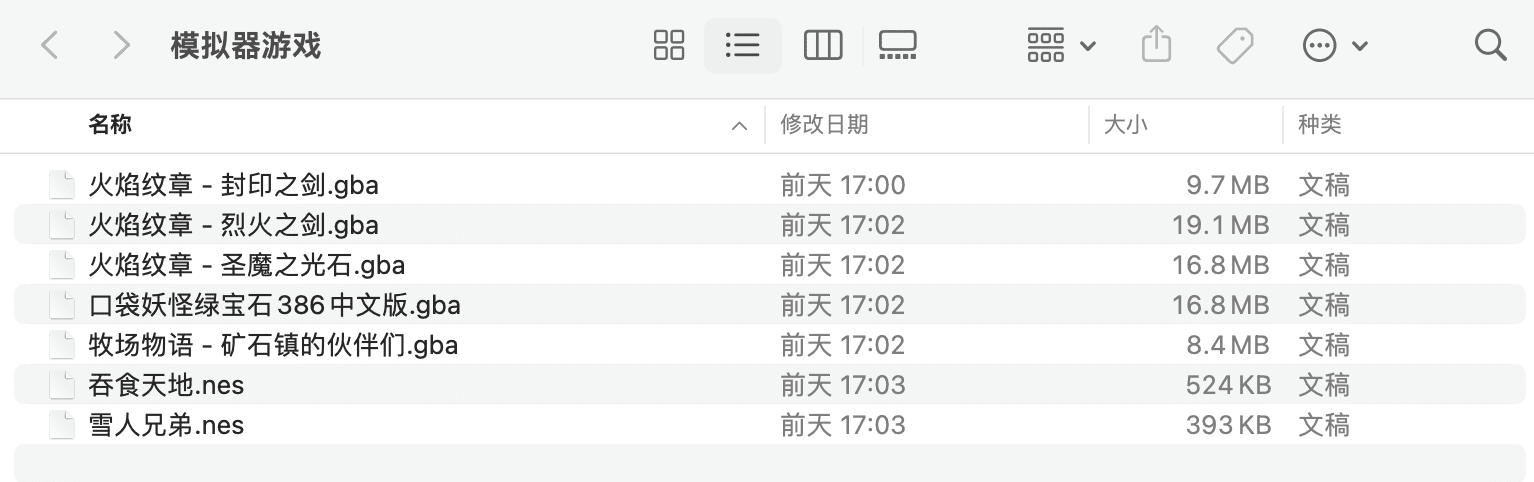
Task: Open the group-by options dropdown
Action: [1060, 45]
